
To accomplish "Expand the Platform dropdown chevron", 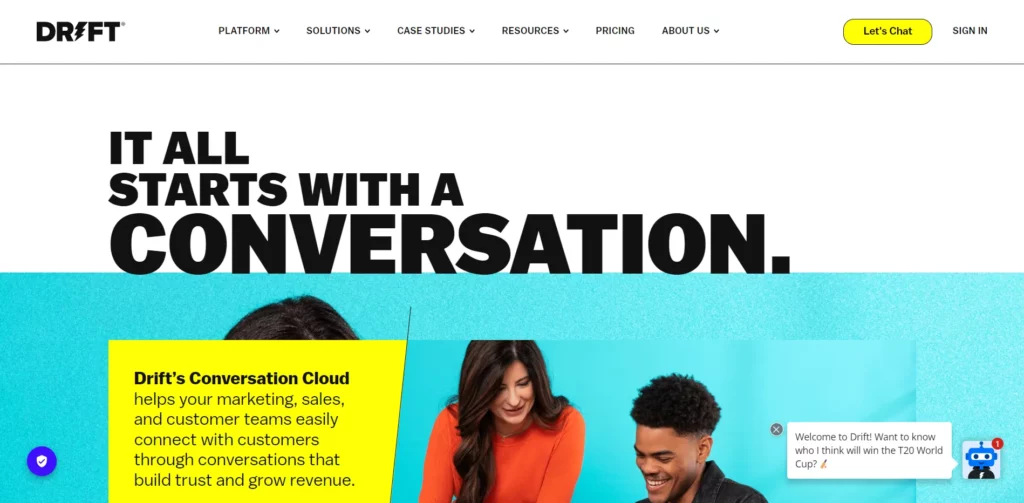I will (x=277, y=31).
